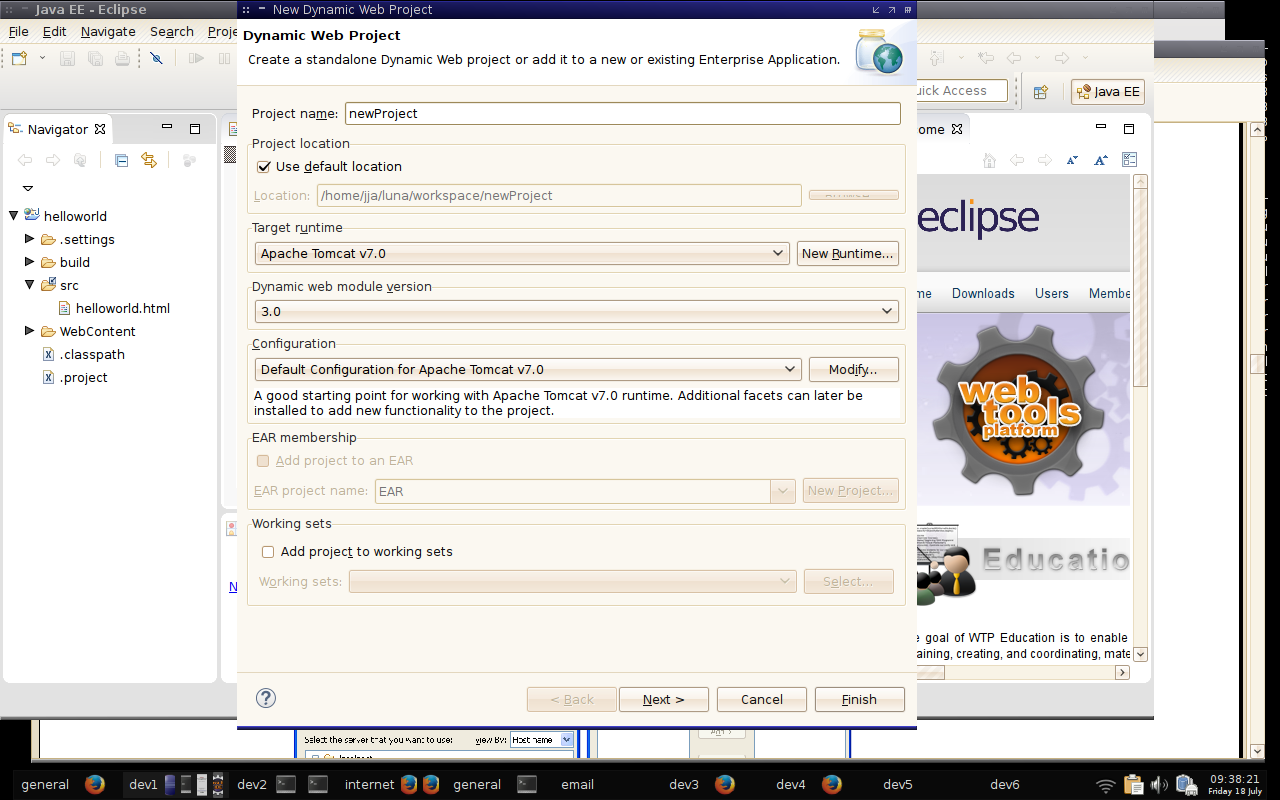Open wizard help question mark icon
Screen dimensions: 1280x800
pyautogui.click(x=266, y=698)
